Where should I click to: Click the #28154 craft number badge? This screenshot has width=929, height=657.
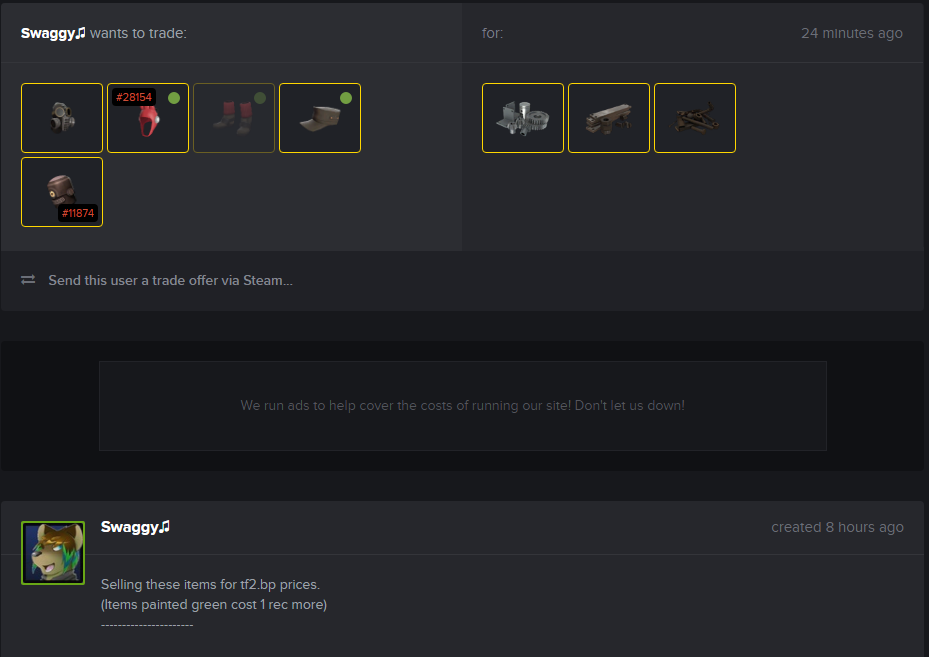point(134,97)
